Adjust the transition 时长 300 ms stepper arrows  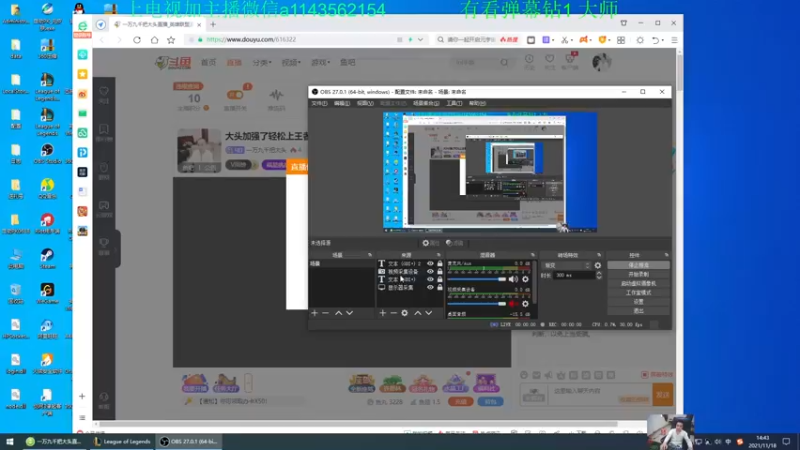[x=598, y=275]
